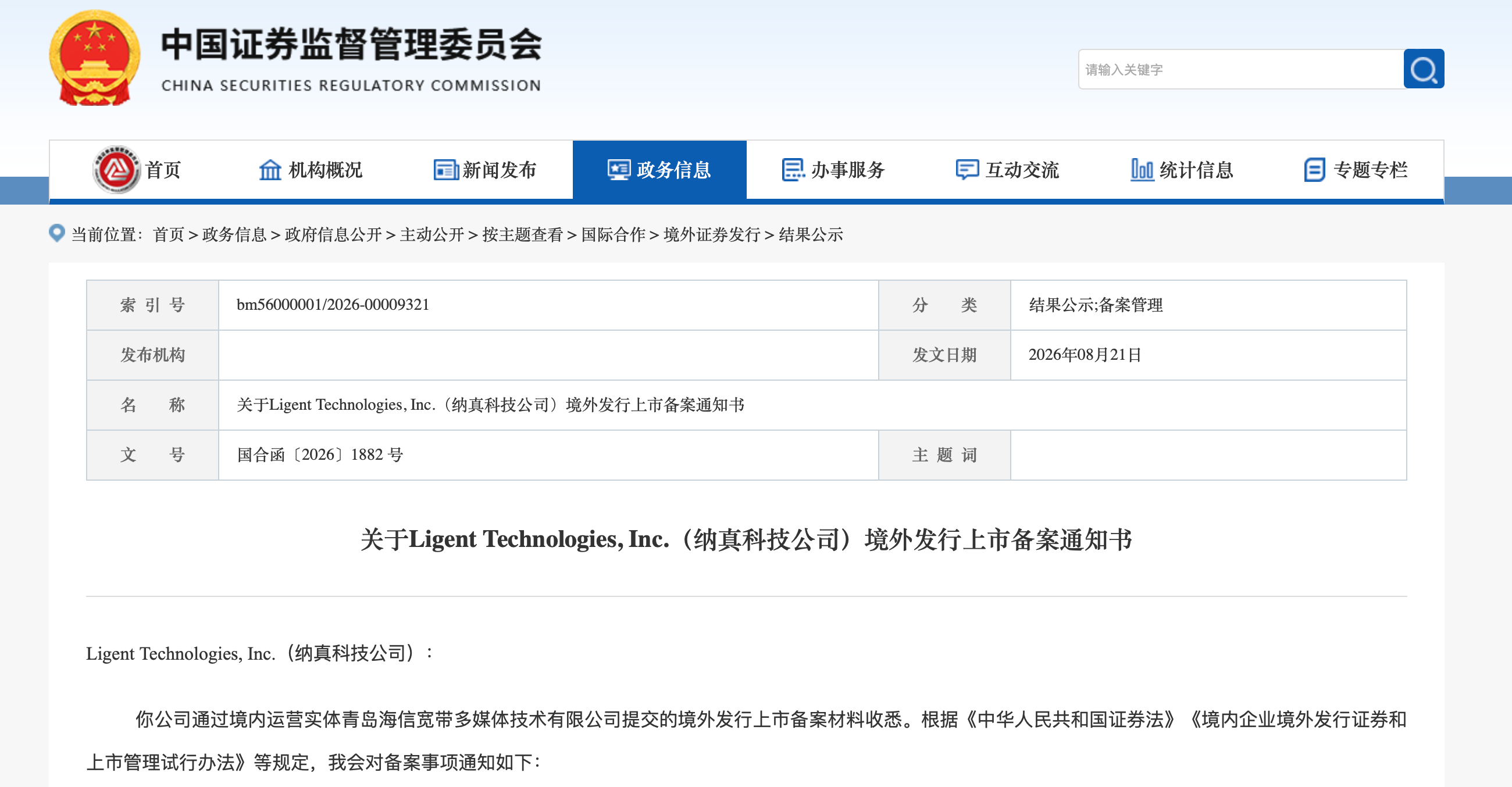Image resolution: width=1512 pixels, height=787 pixels.
Task: Go to the 专题专栏 navigation tab
Action: [1356, 170]
